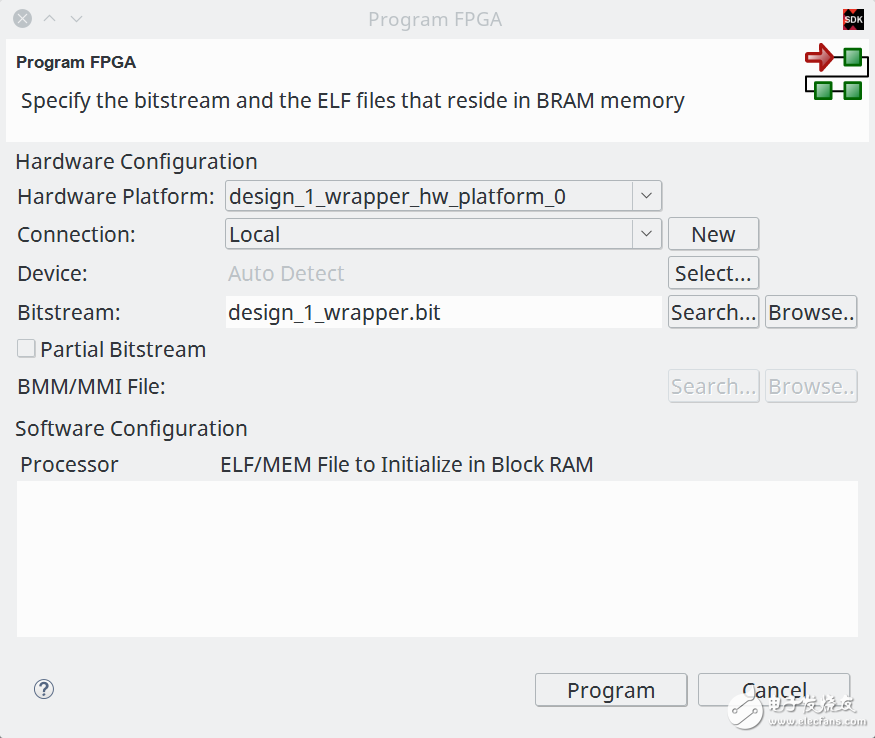Cancel the Program FPGA dialog

[x=773, y=690]
